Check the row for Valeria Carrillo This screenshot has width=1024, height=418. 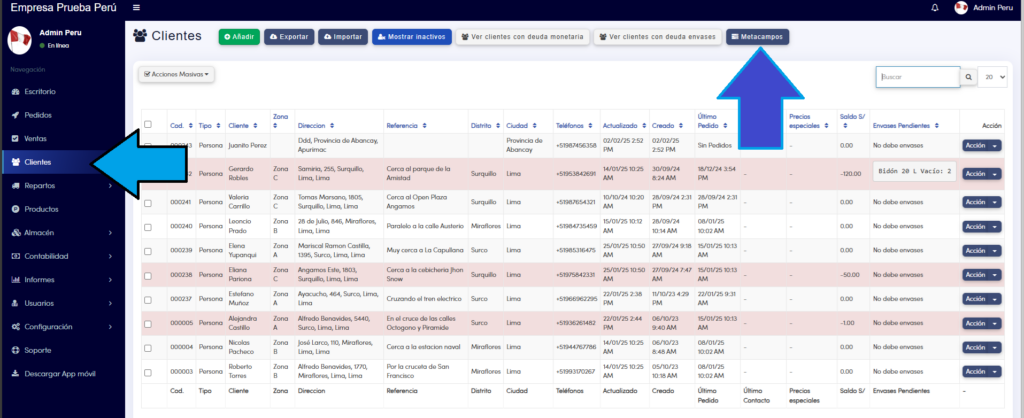coord(148,203)
